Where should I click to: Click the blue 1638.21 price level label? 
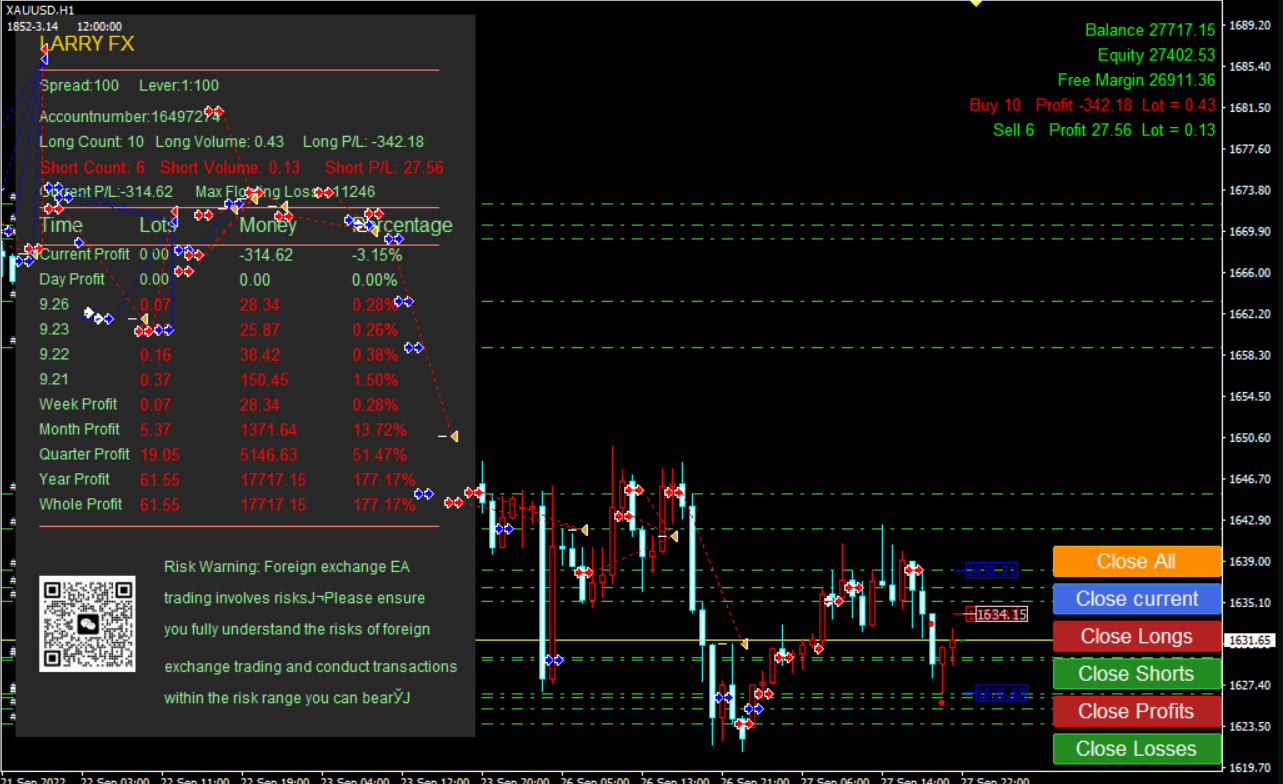pos(991,570)
